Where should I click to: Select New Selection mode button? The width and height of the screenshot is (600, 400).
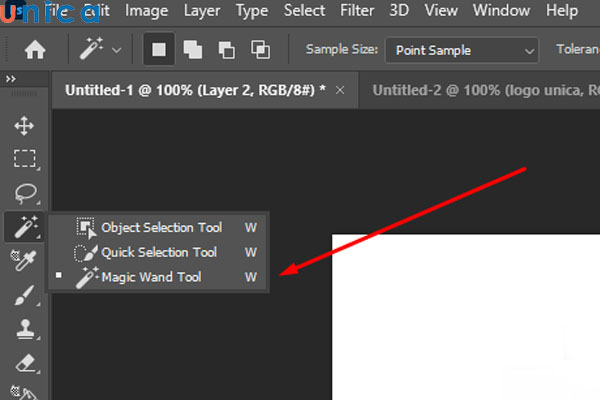click(x=159, y=49)
